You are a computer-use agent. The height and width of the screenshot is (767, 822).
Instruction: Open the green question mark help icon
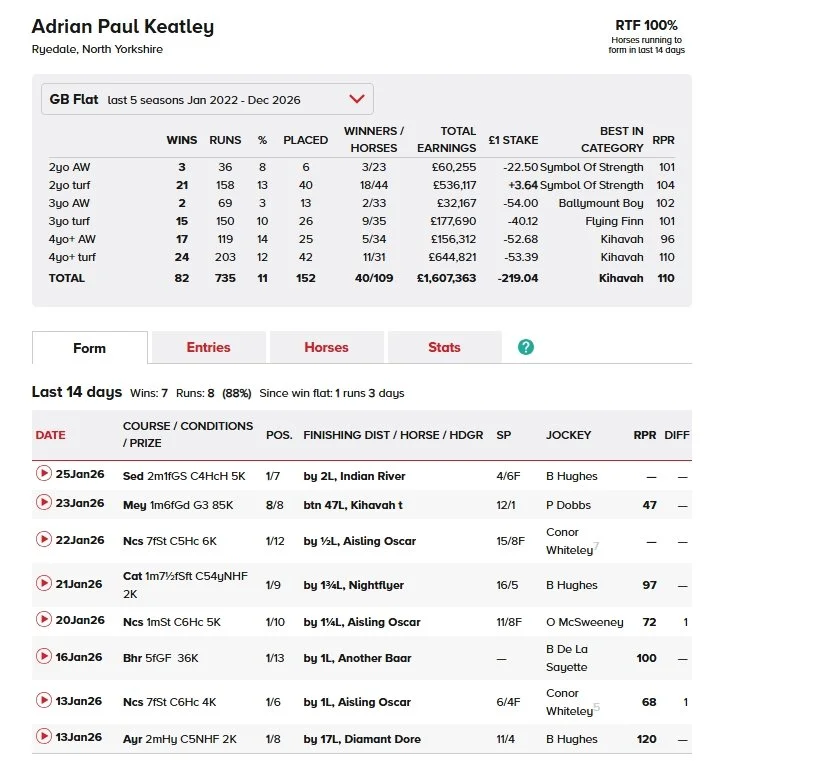(525, 347)
